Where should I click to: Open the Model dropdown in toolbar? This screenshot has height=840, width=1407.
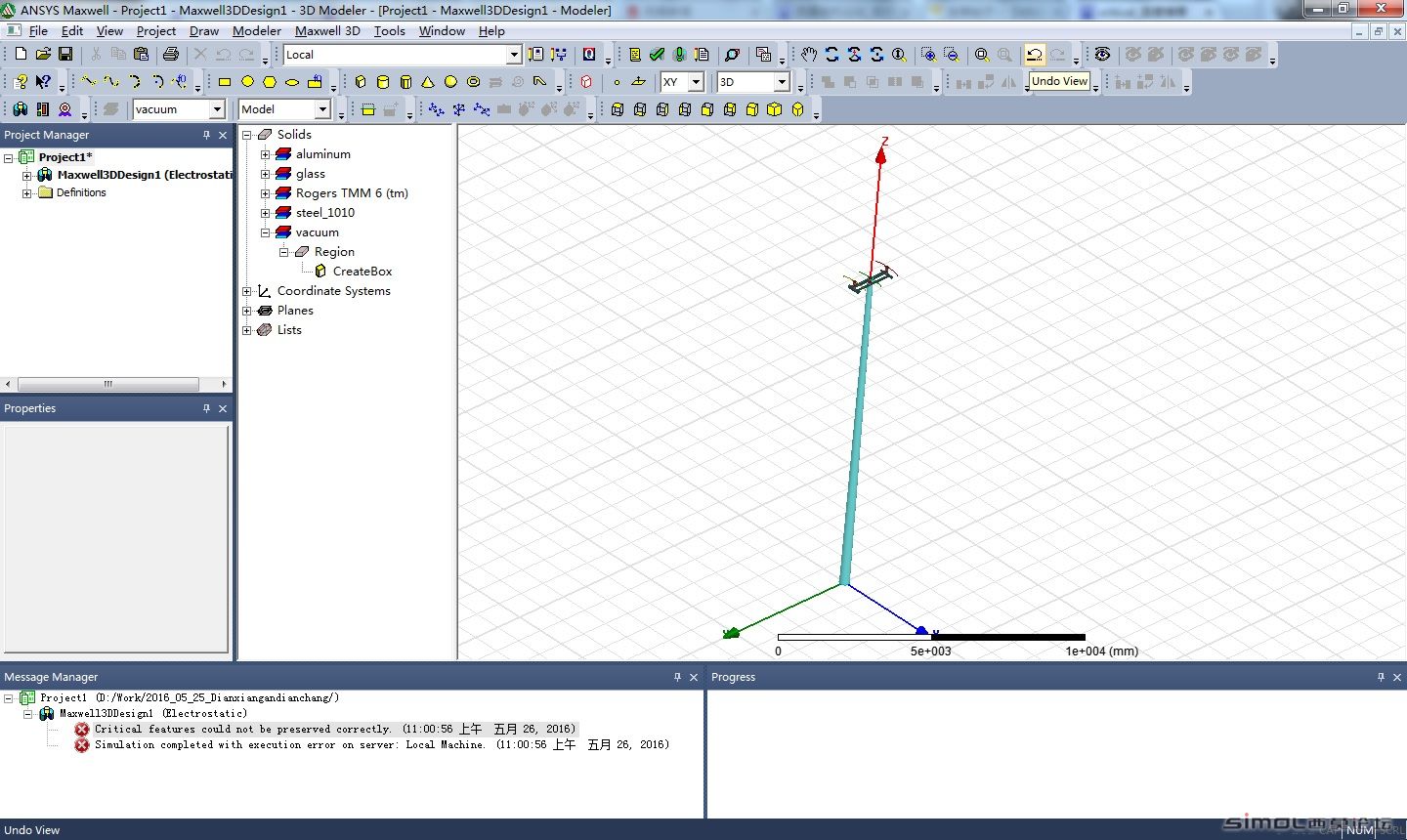click(x=322, y=109)
